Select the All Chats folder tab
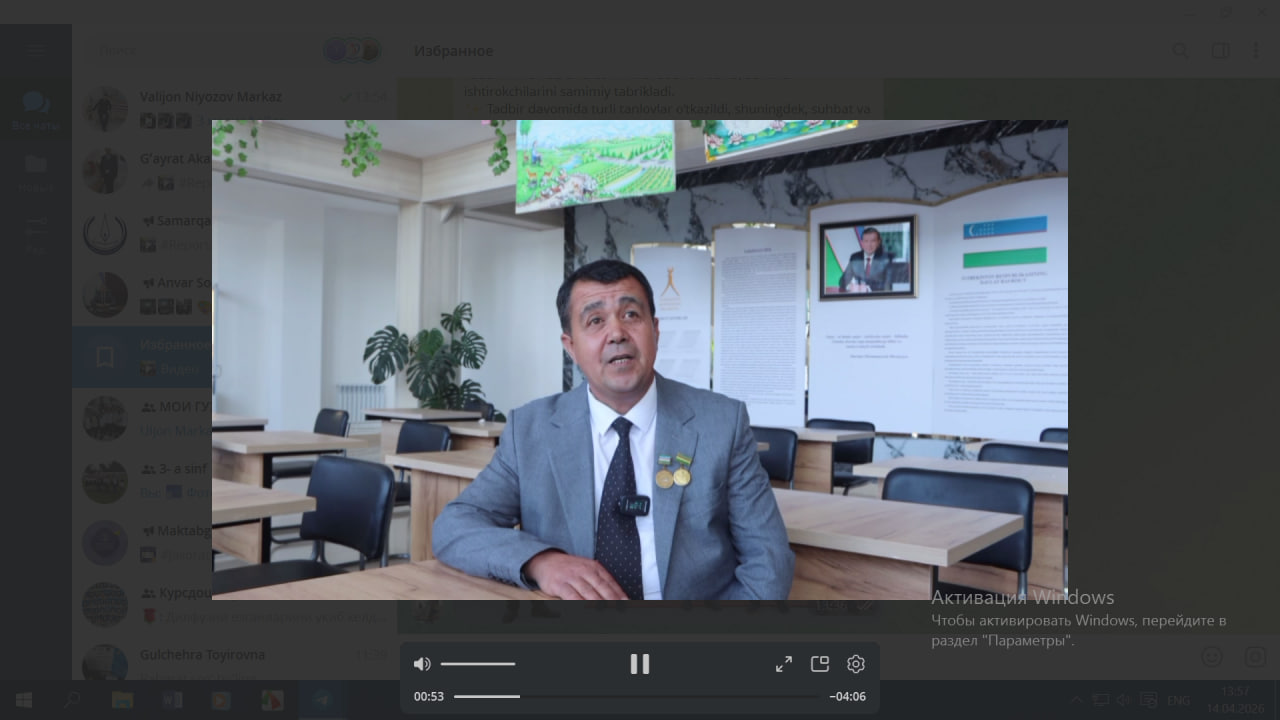1280x720 pixels. click(x=36, y=109)
